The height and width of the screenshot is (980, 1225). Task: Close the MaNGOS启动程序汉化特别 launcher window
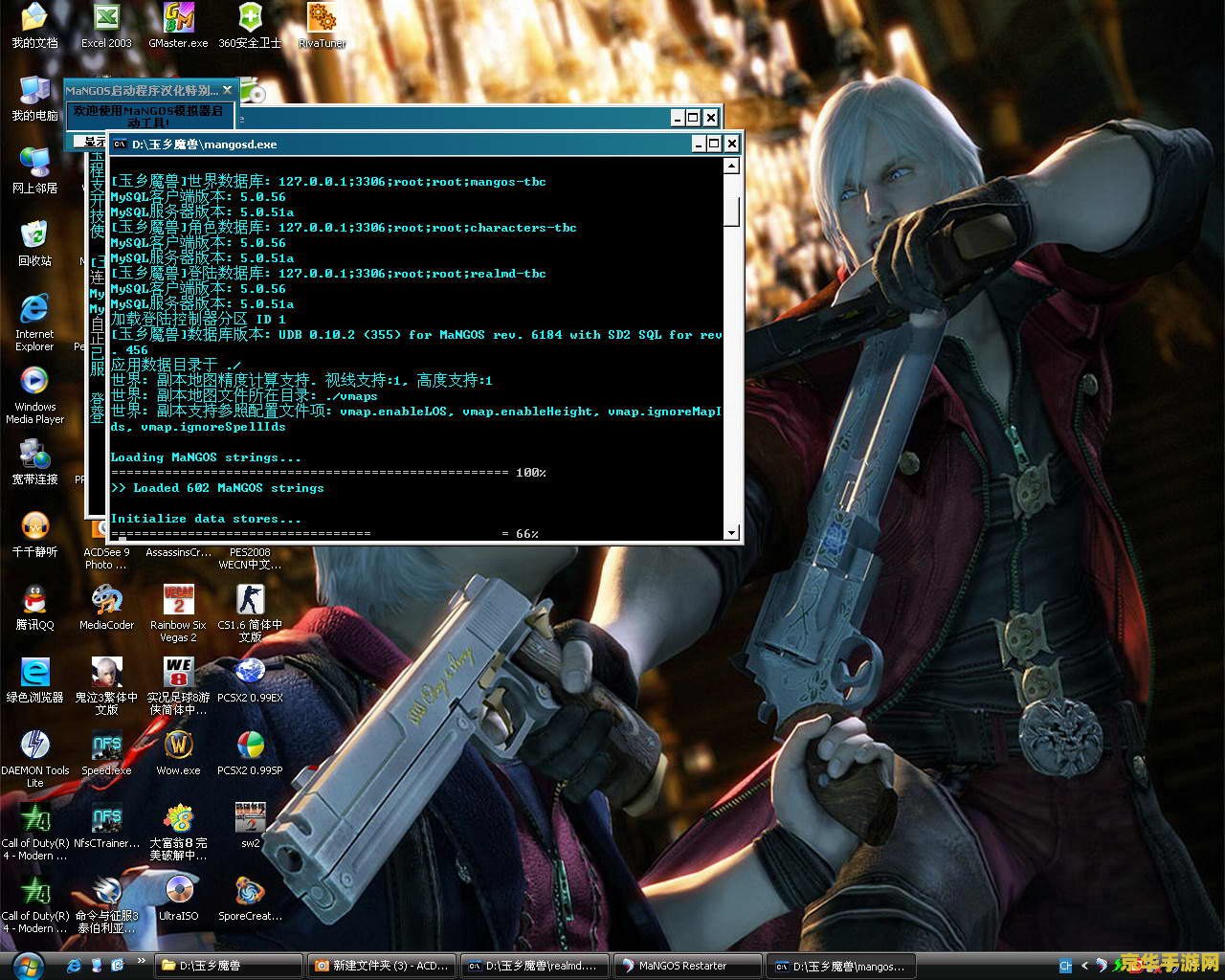pyautogui.click(x=227, y=90)
